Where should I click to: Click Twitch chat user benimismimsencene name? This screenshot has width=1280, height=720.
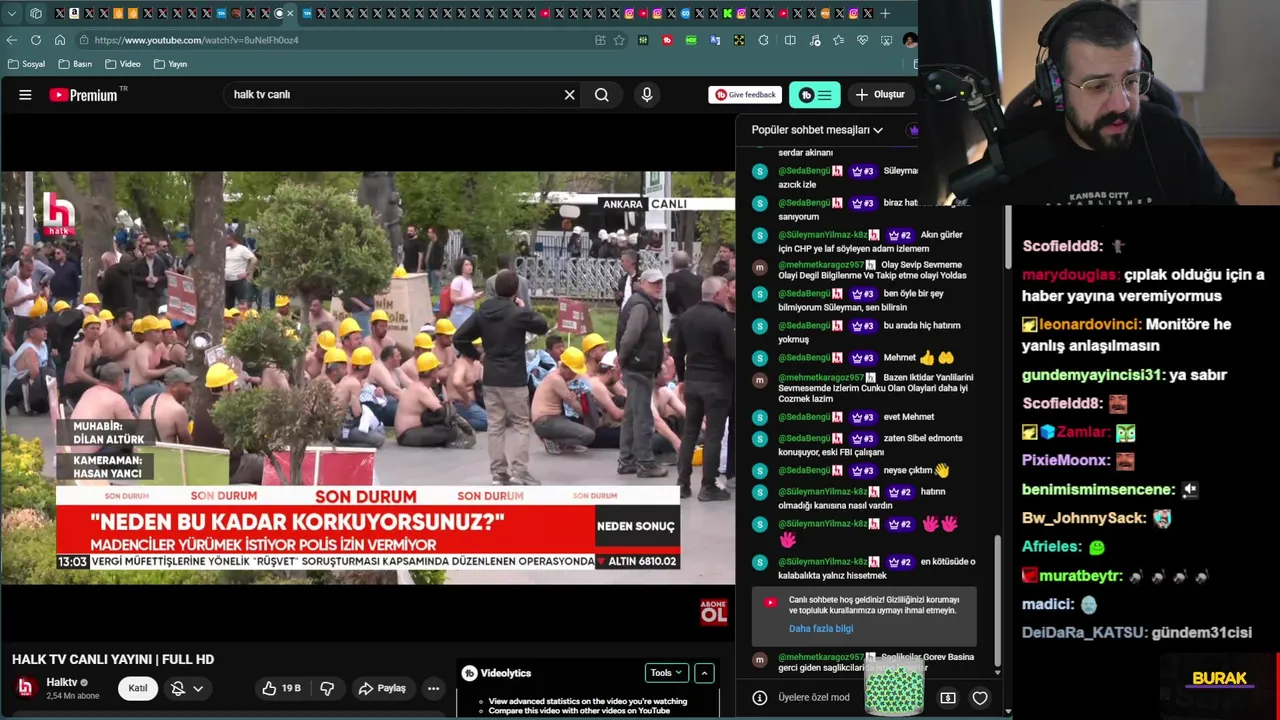(x=1098, y=489)
